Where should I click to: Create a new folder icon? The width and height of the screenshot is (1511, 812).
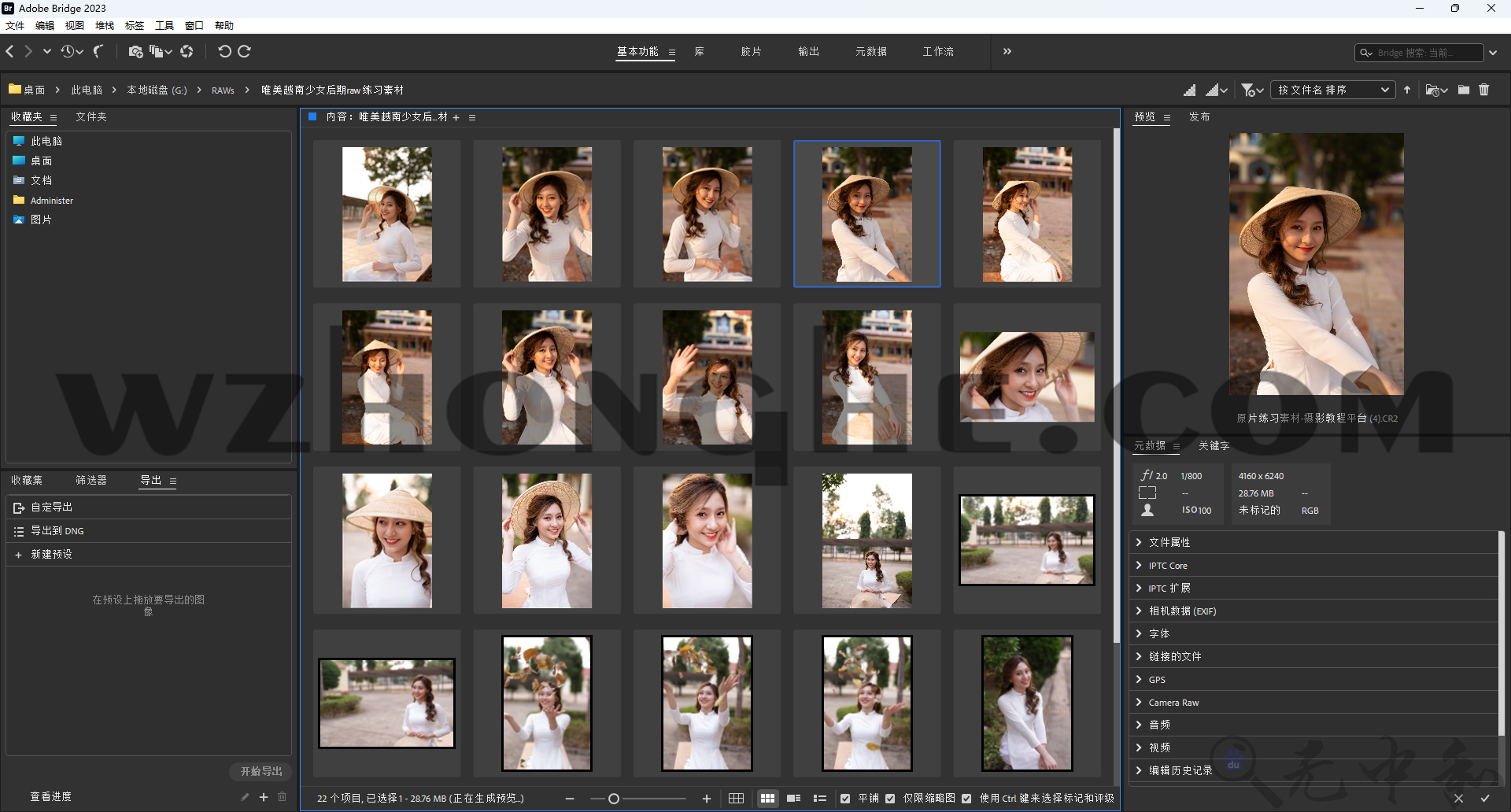1463,90
